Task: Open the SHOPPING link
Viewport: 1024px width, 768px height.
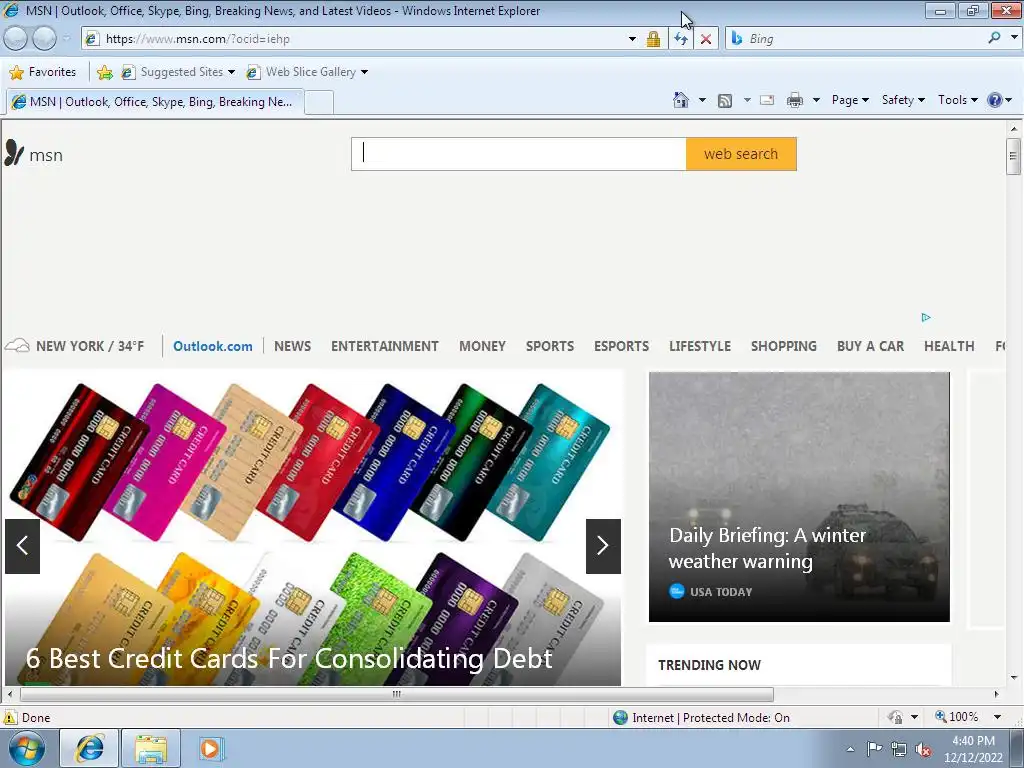Action: (784, 346)
